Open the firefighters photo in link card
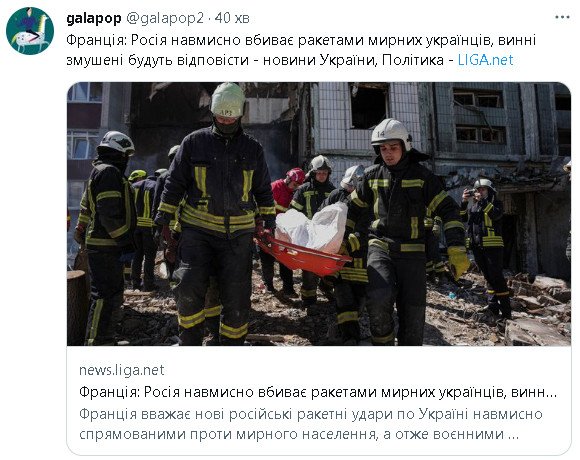This screenshot has width=580, height=460. [x=319, y=214]
